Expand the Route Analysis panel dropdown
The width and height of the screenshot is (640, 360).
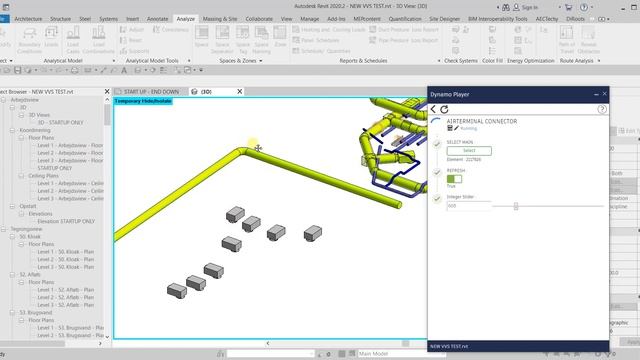(599, 61)
